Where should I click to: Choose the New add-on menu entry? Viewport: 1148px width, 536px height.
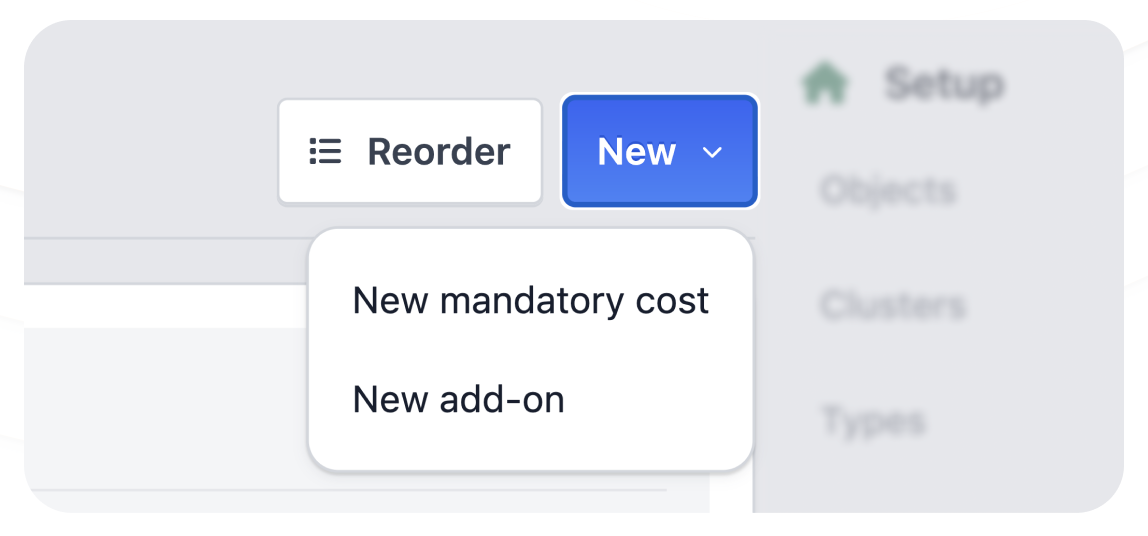pos(458,400)
